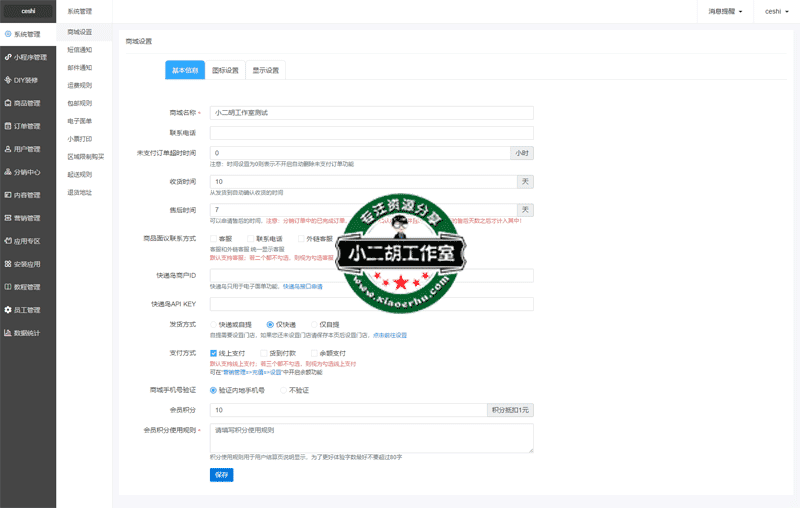
Task: Select the 仅快递 delivery radio
Action: 270,324
